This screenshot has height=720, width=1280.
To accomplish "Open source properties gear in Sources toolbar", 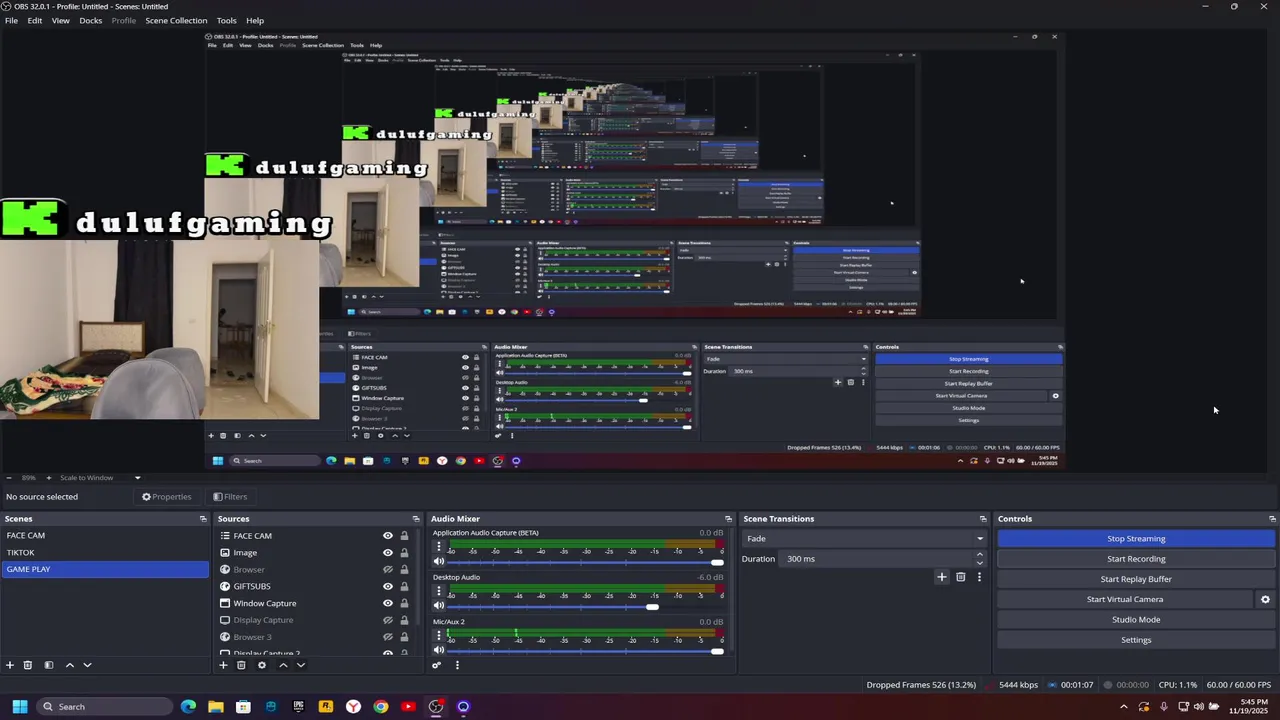I will point(262,665).
